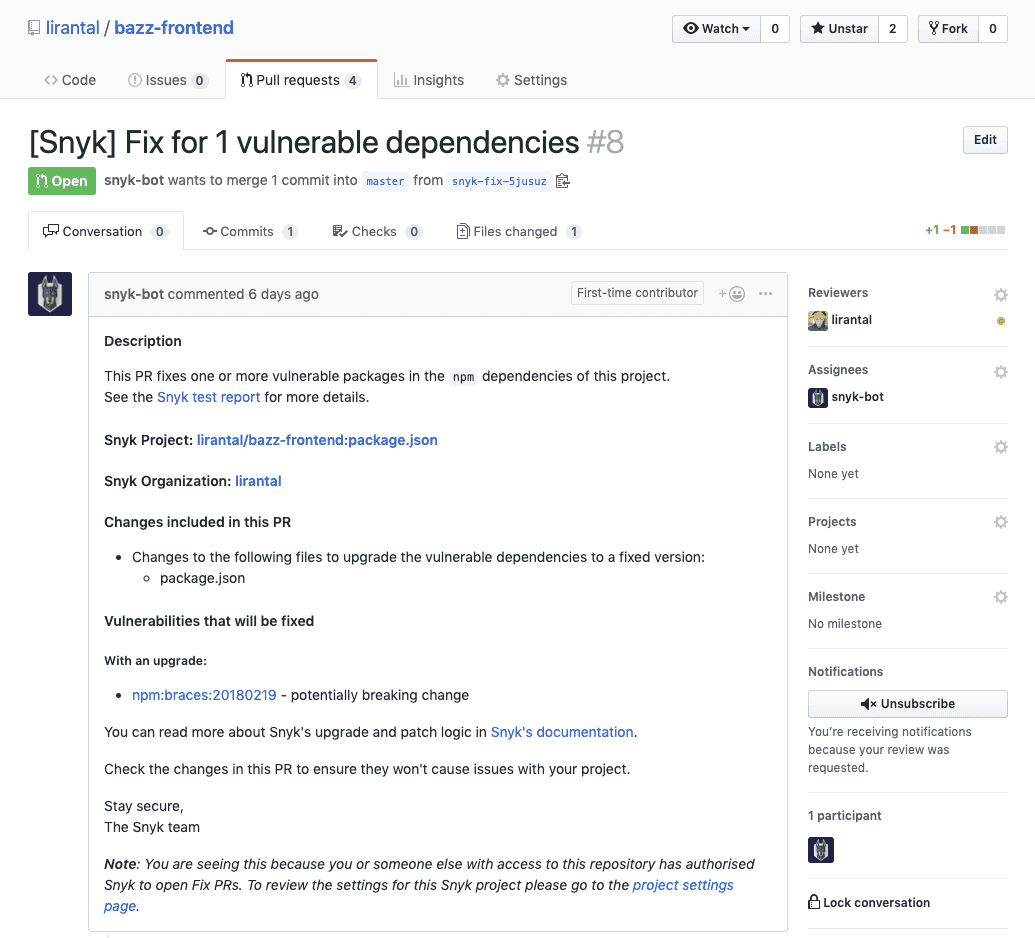Lock the conversation

click(x=869, y=902)
